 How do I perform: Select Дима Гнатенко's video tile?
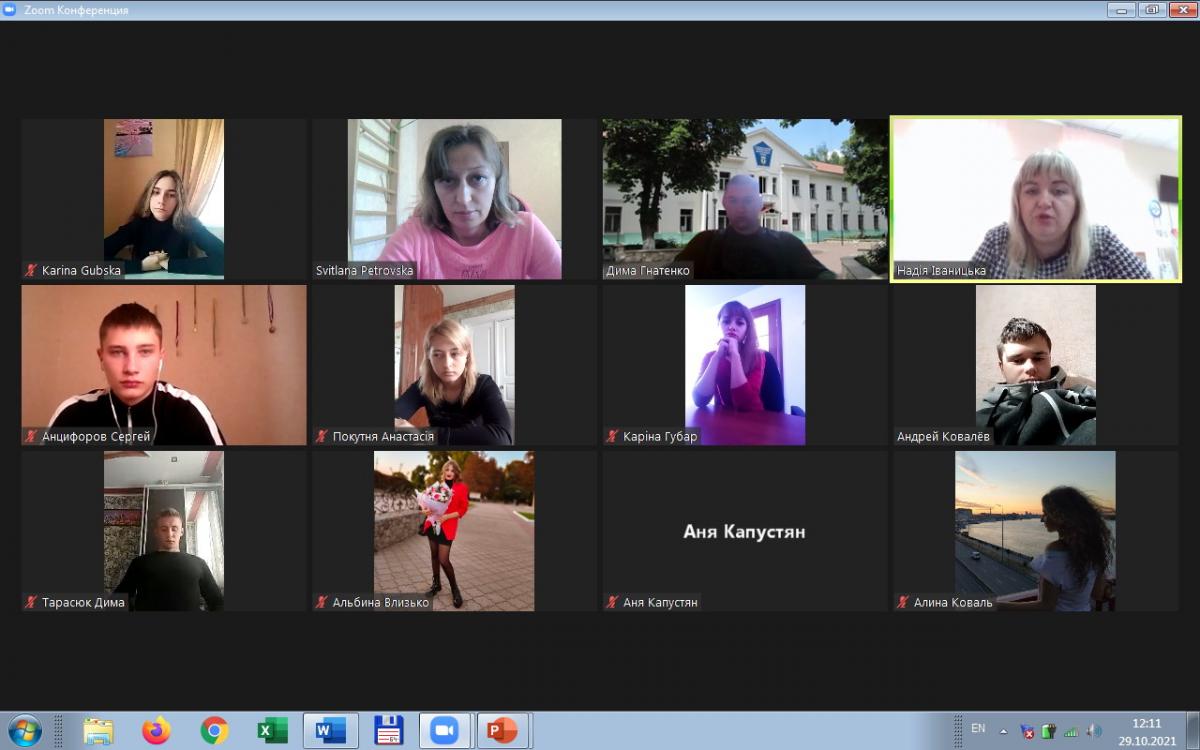coord(745,199)
